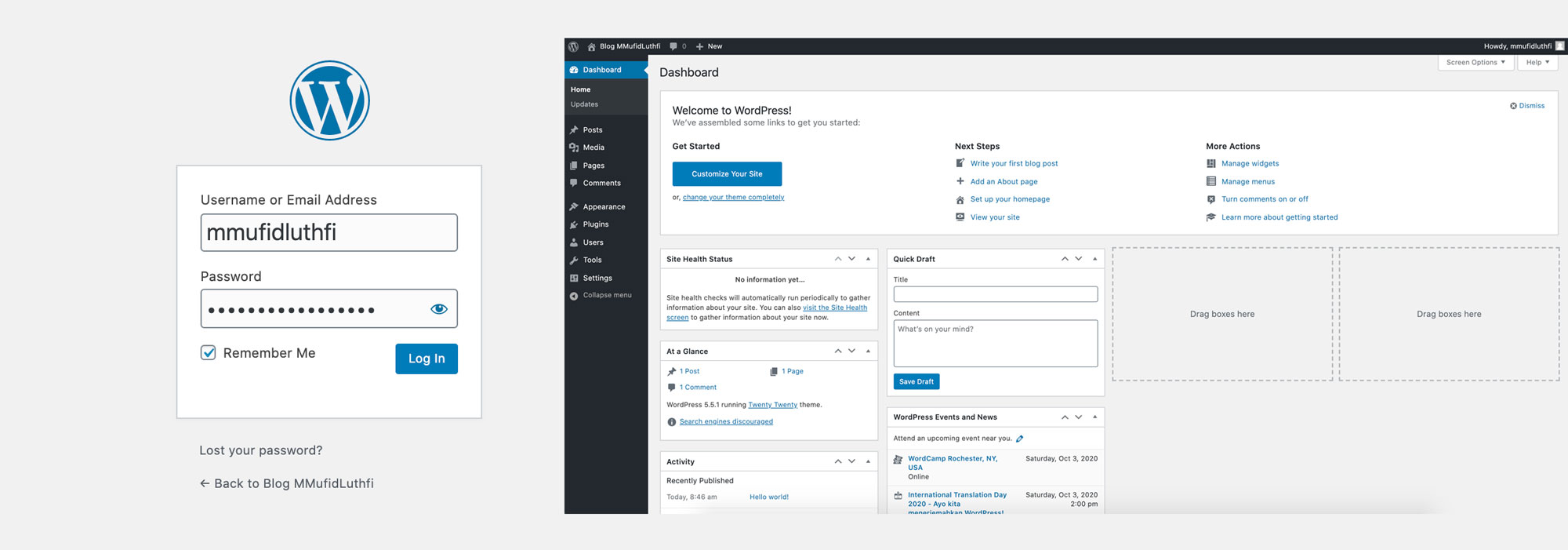Open comments bubble icon in admin bar
This screenshot has height=550, width=1568.
[x=673, y=46]
